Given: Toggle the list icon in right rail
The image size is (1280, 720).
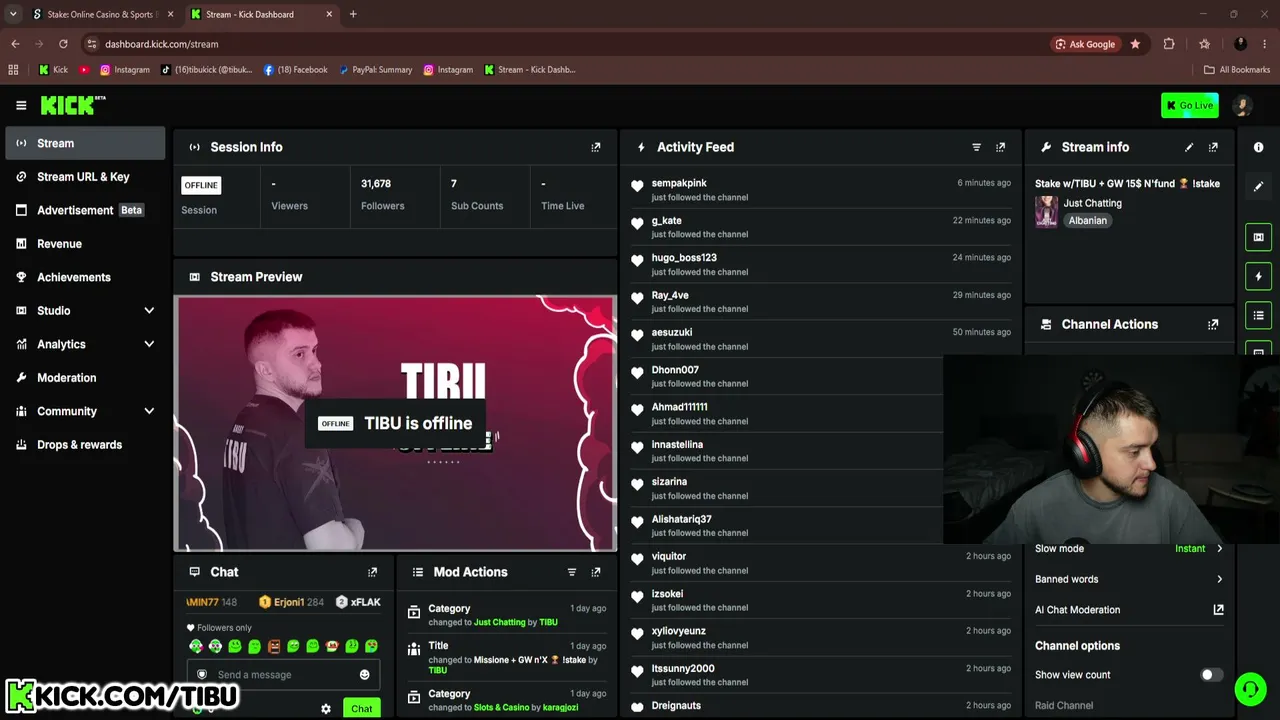Looking at the screenshot, I should coord(1258,316).
